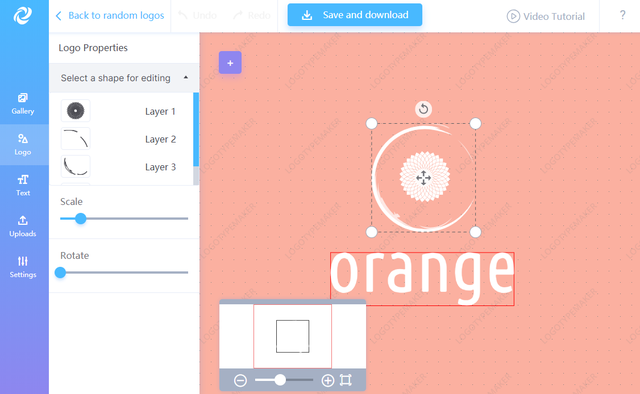Click the Layer 3 label
640x394 pixels.
pyautogui.click(x=160, y=167)
